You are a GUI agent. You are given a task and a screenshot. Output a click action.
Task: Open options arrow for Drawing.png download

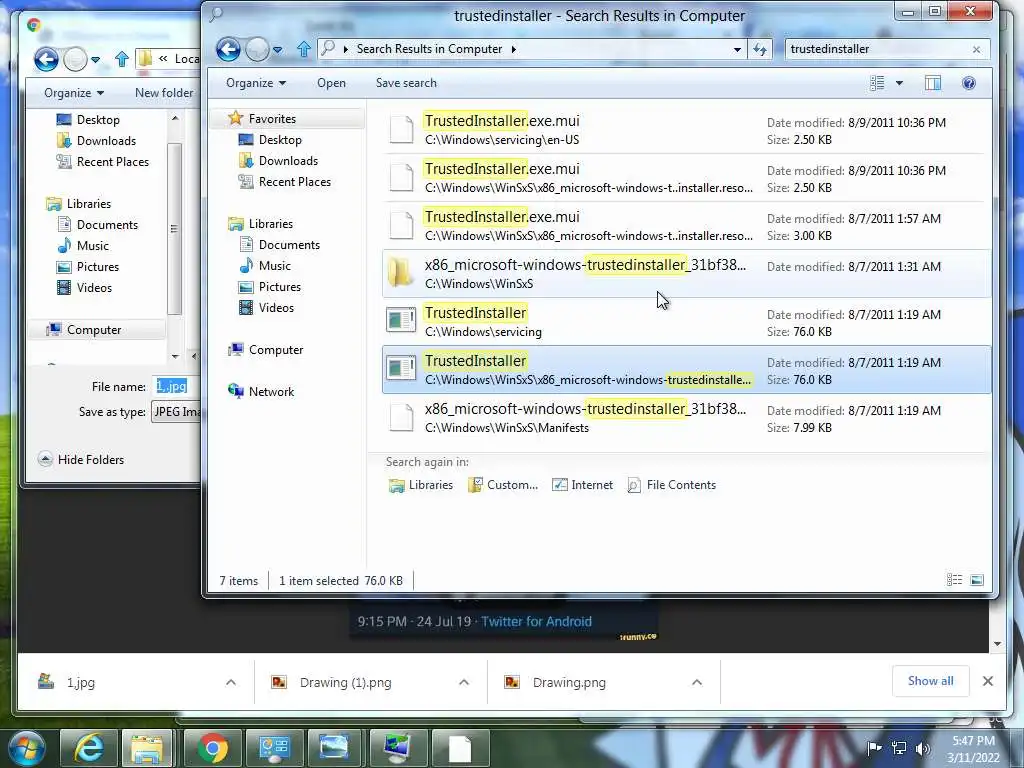click(x=697, y=682)
